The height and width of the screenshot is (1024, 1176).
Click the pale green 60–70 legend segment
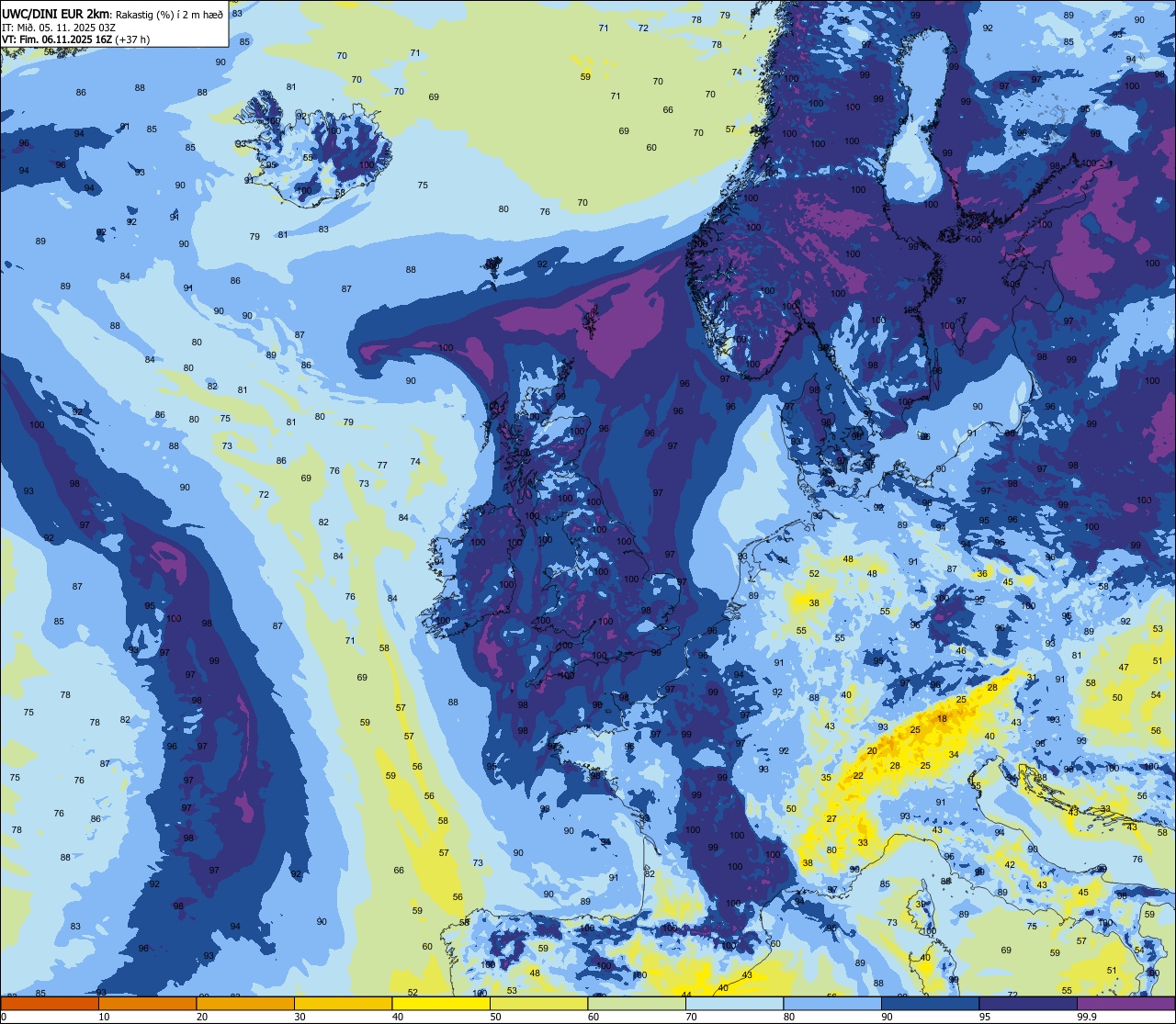click(x=637, y=1003)
